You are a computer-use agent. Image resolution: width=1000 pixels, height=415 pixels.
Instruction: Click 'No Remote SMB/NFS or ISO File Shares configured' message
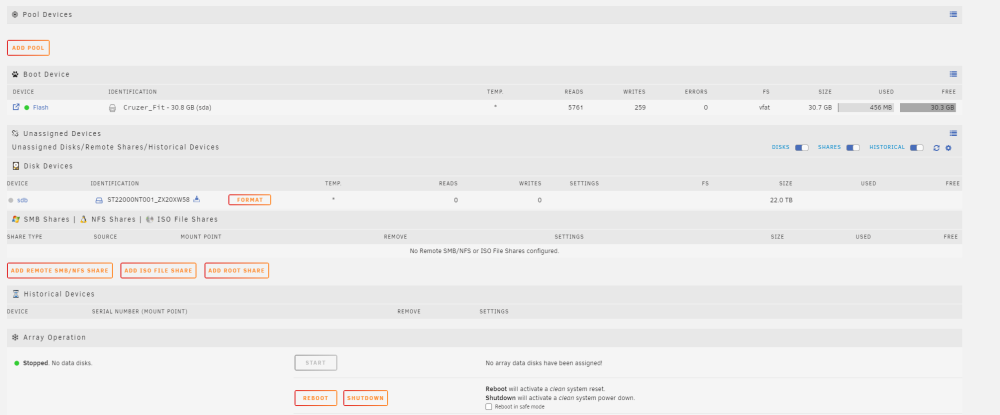pos(484,251)
